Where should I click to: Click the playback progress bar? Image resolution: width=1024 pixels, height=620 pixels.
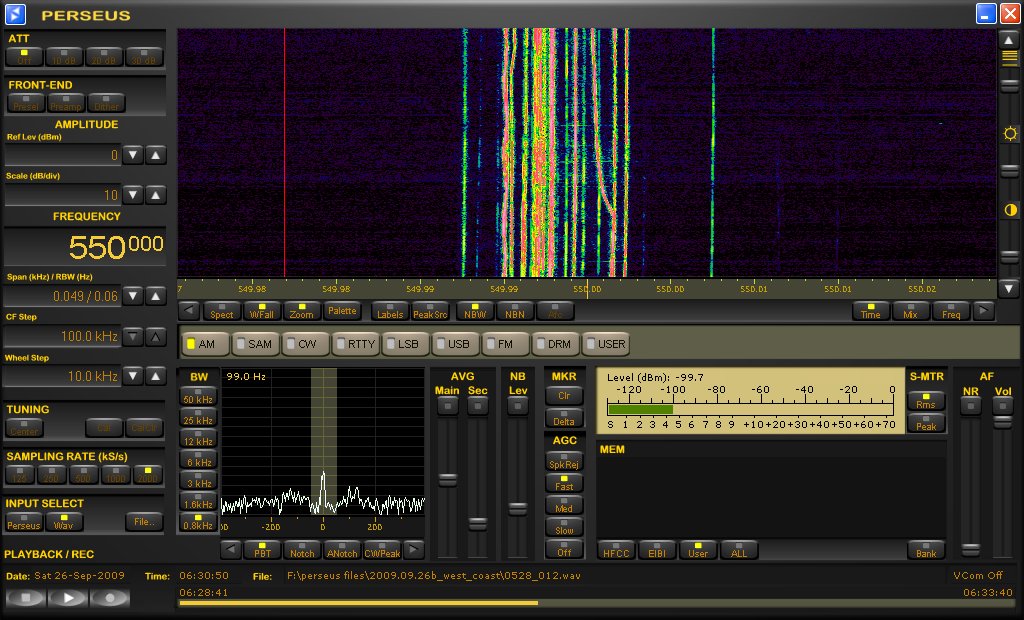coord(596,603)
